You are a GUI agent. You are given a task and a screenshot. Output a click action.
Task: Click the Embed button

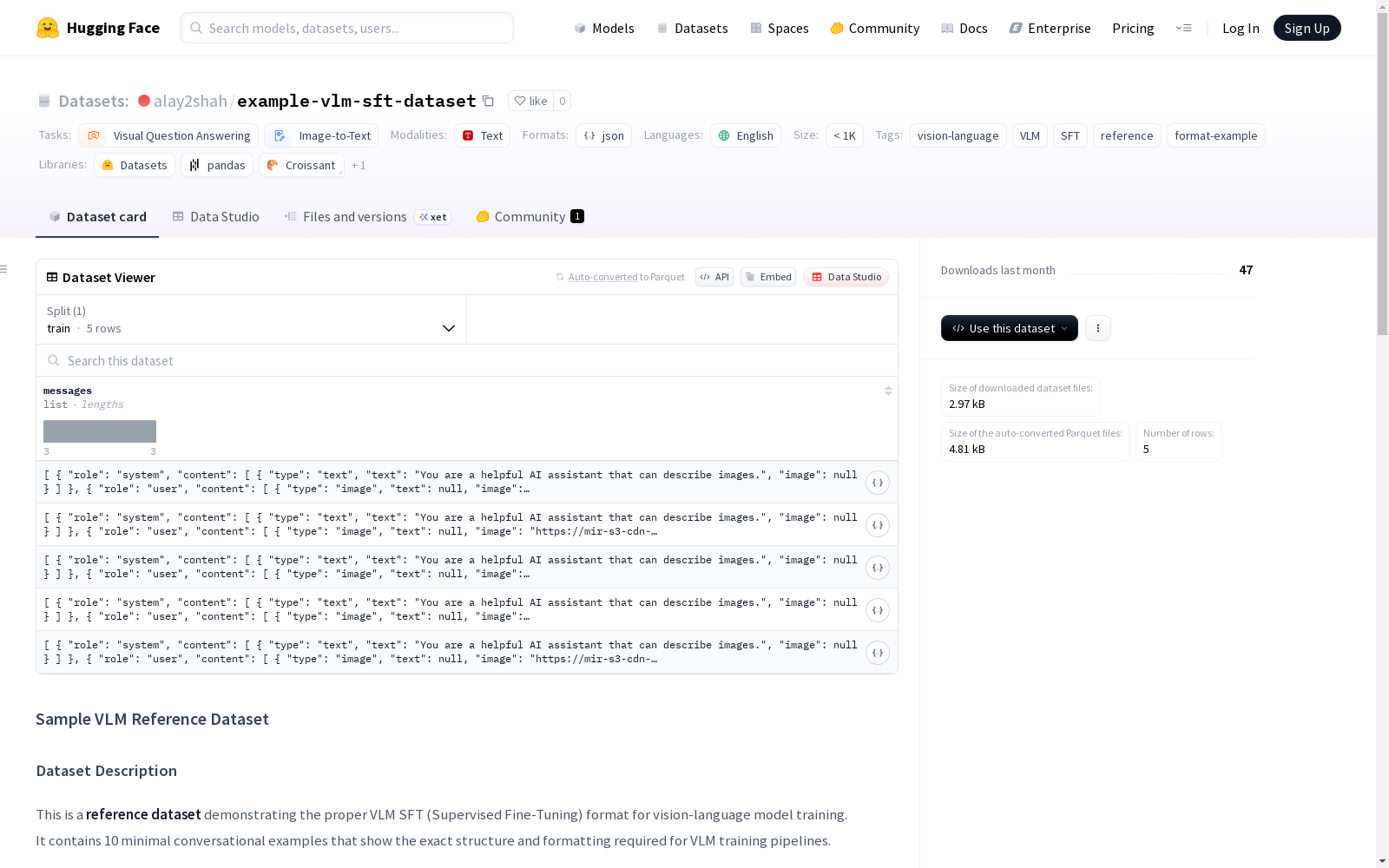pyautogui.click(x=768, y=277)
